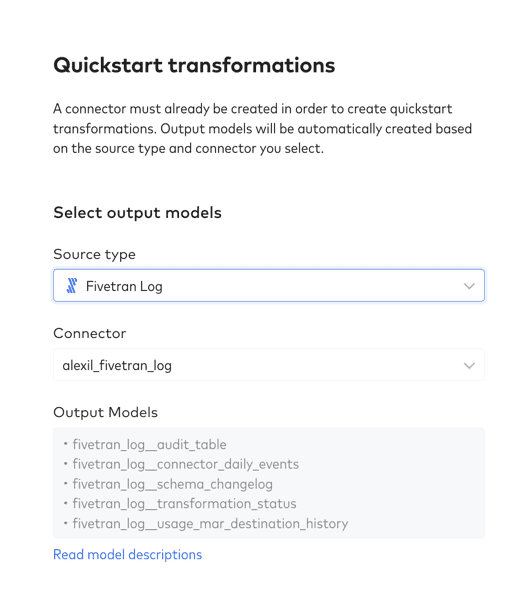Open the Read model descriptions link
Image resolution: width=518 pixels, height=602 pixels.
pos(127,555)
